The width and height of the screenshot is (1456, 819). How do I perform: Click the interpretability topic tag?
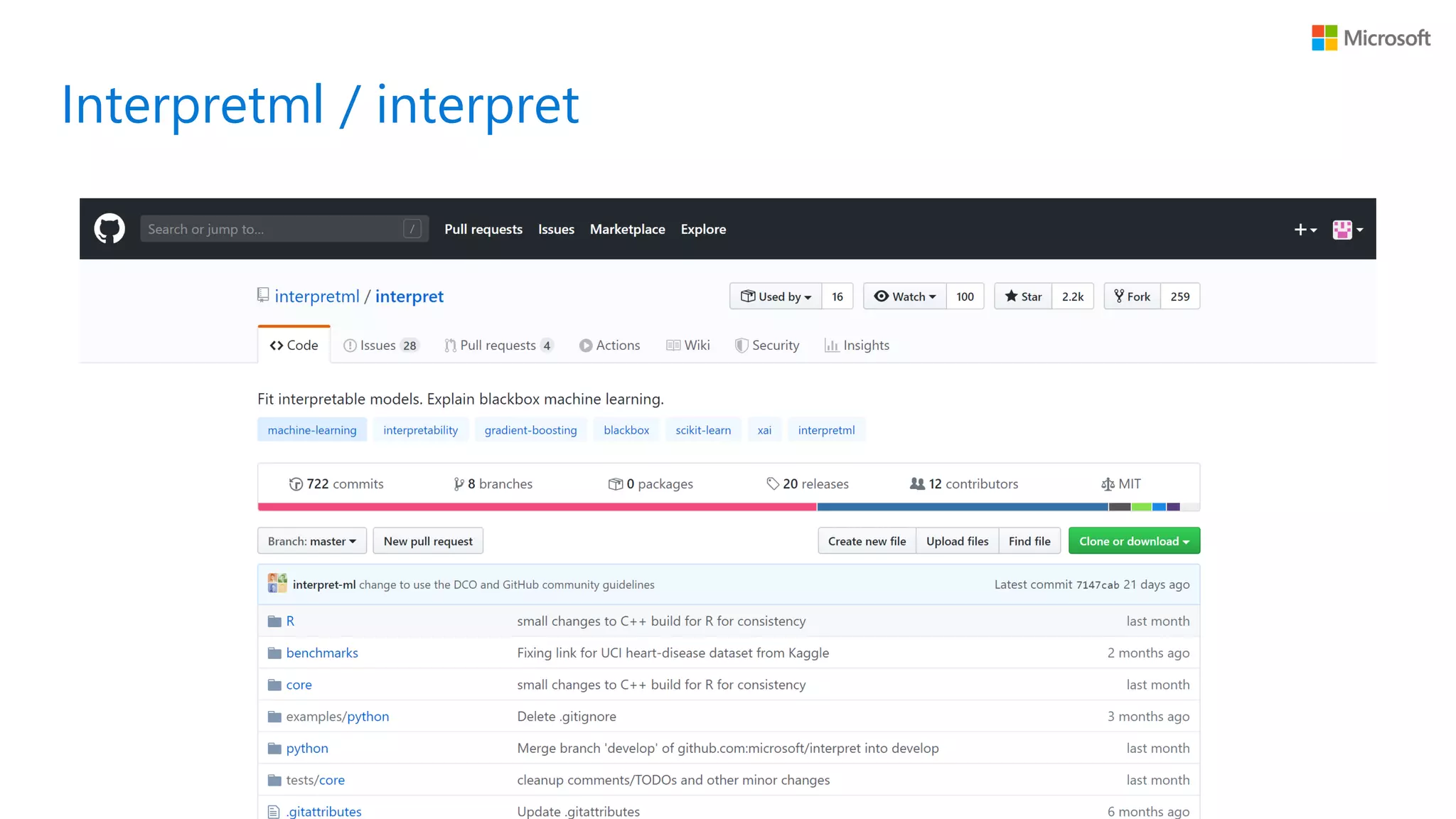point(421,430)
